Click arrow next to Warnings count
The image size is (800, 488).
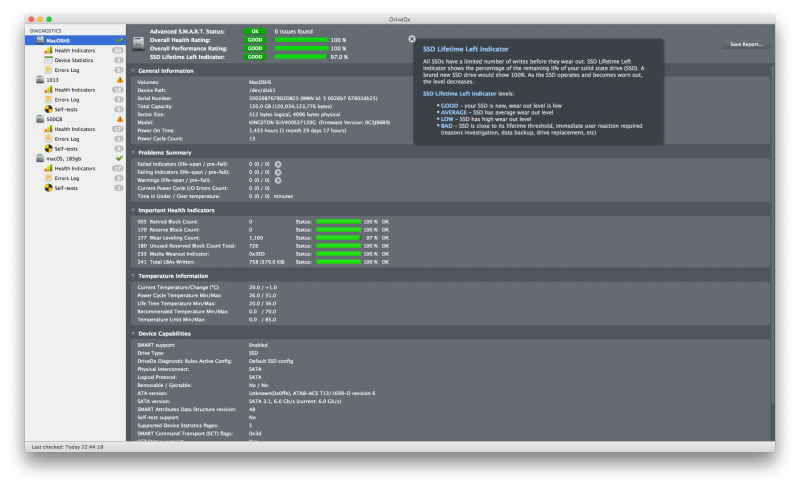278,179
